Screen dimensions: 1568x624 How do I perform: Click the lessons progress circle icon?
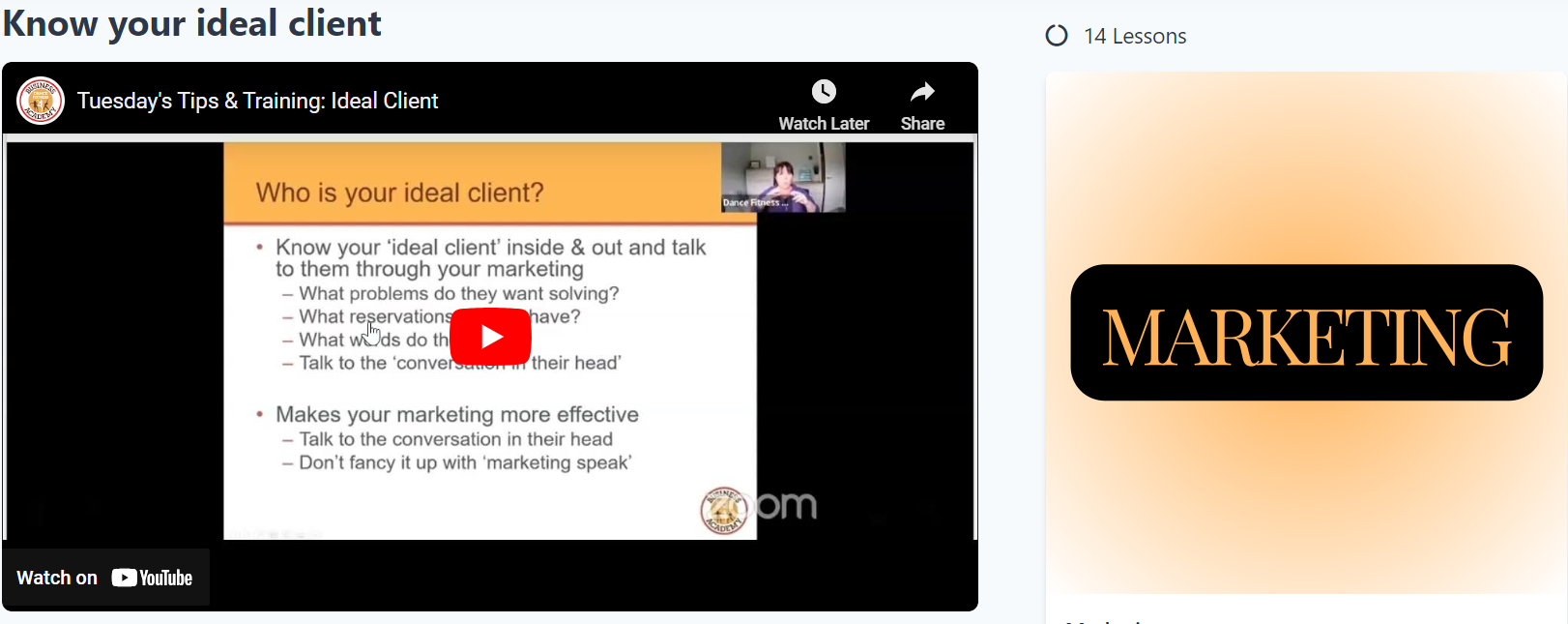(1057, 36)
